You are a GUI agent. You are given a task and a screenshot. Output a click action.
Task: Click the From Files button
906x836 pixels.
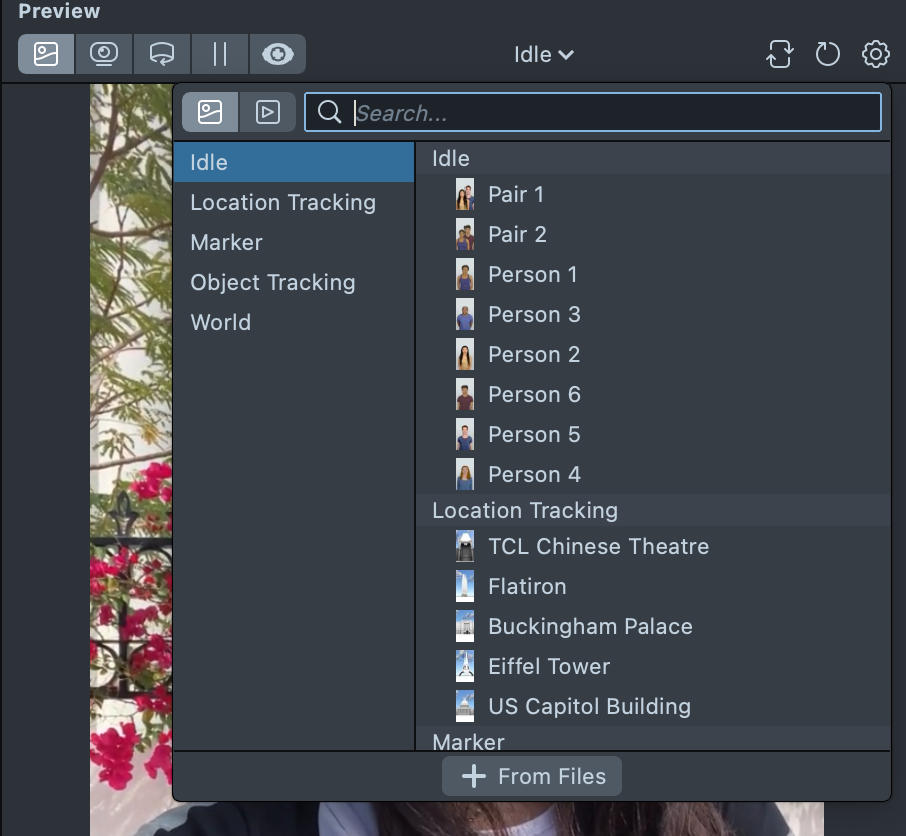[532, 776]
